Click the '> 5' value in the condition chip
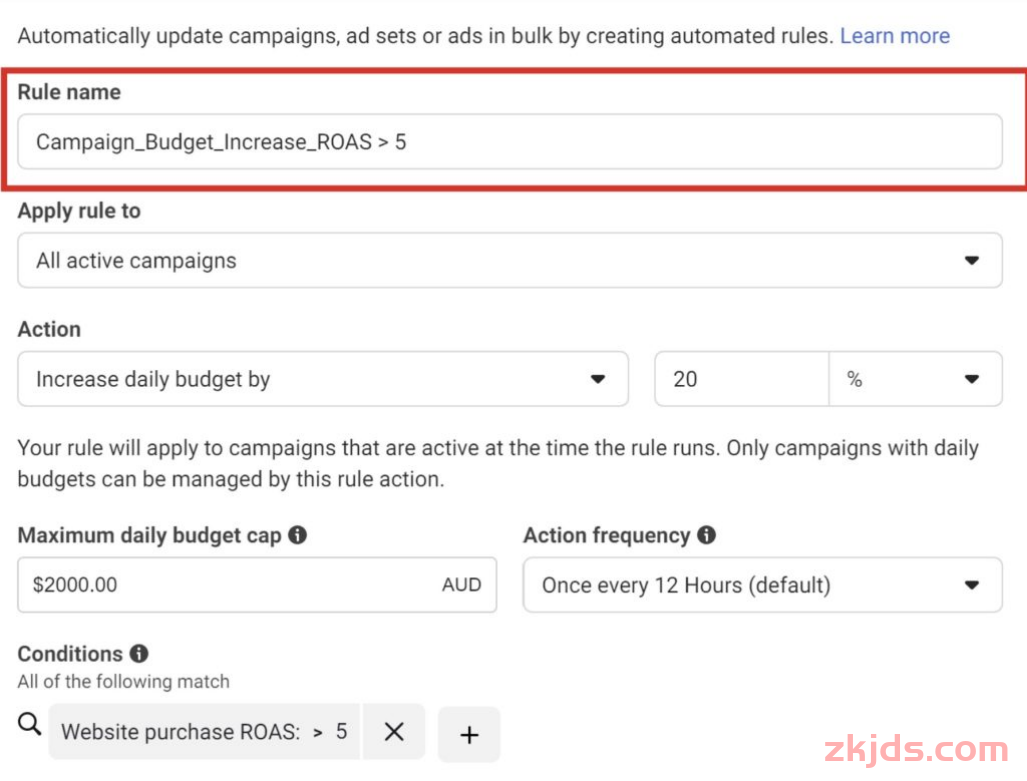This screenshot has height=781, width=1027. (331, 732)
